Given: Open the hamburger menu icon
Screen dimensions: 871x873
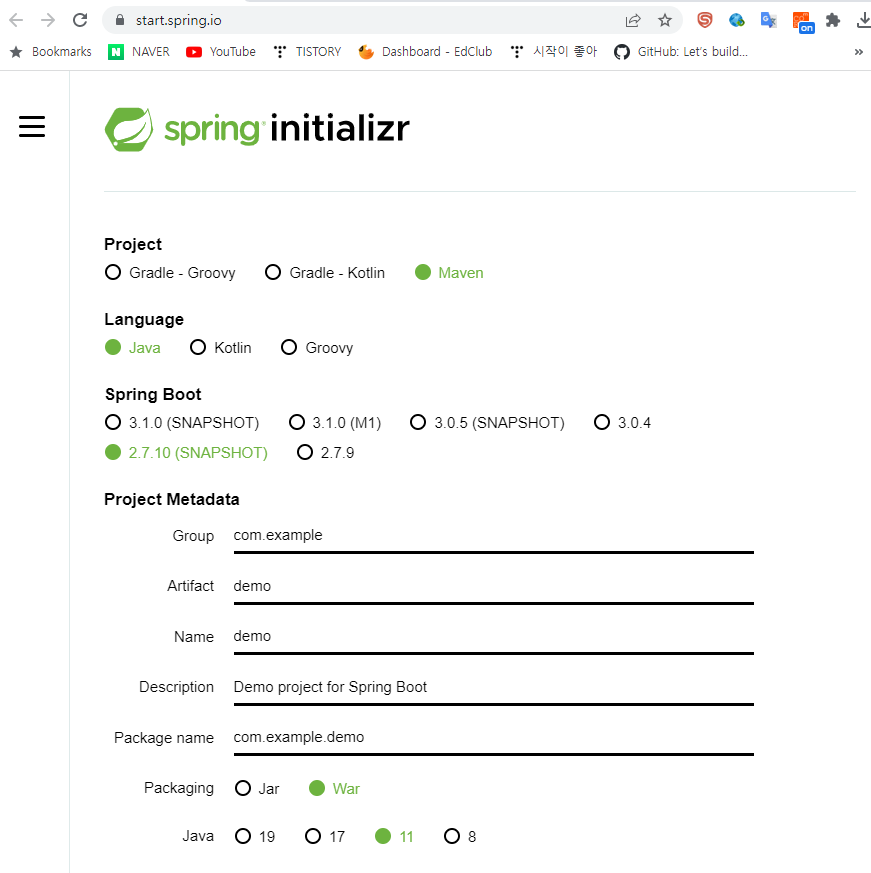Looking at the screenshot, I should click(32, 126).
